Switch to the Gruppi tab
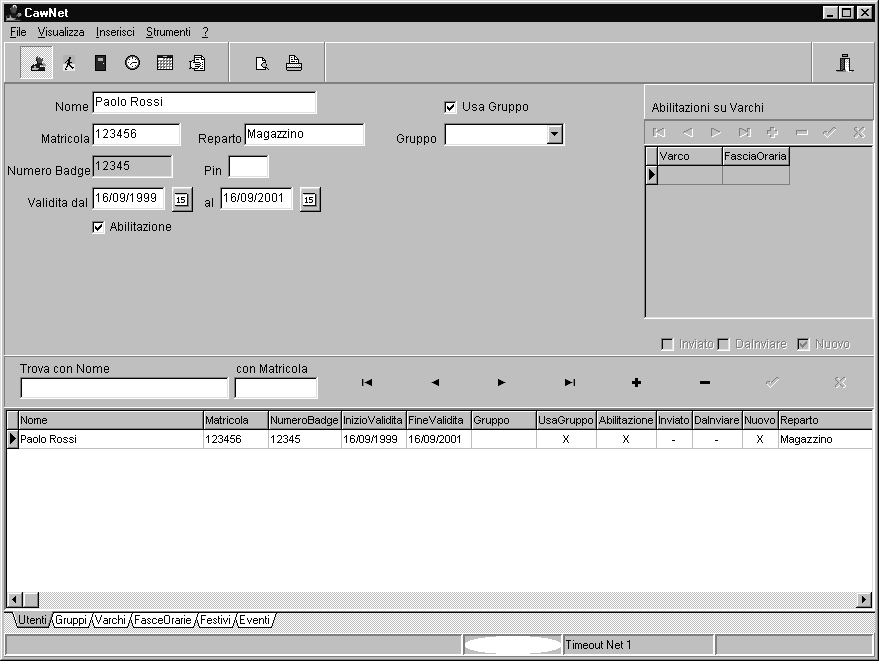Viewport: 879px width, 661px height. (x=71, y=620)
